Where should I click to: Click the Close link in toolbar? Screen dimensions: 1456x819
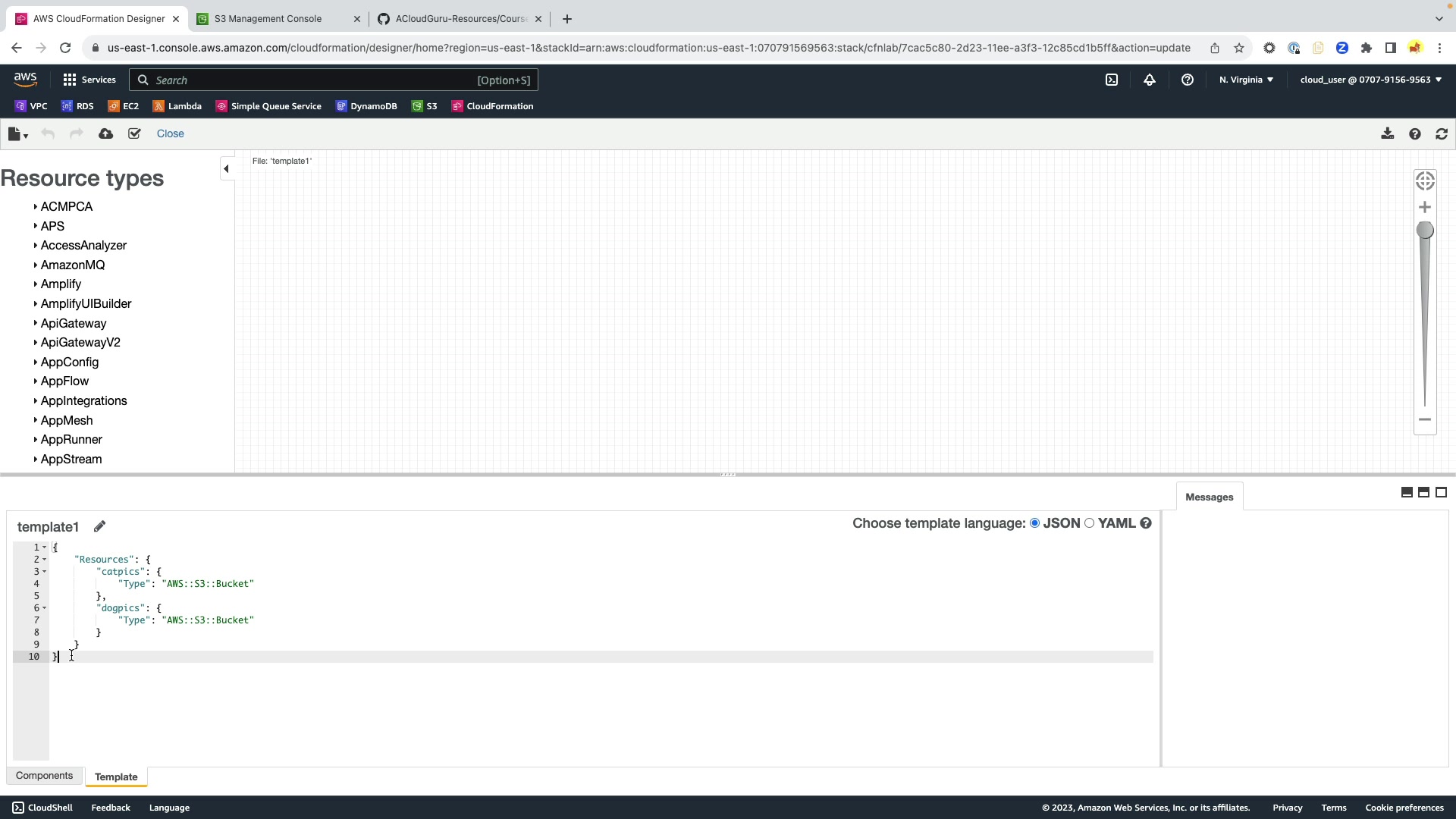170,134
